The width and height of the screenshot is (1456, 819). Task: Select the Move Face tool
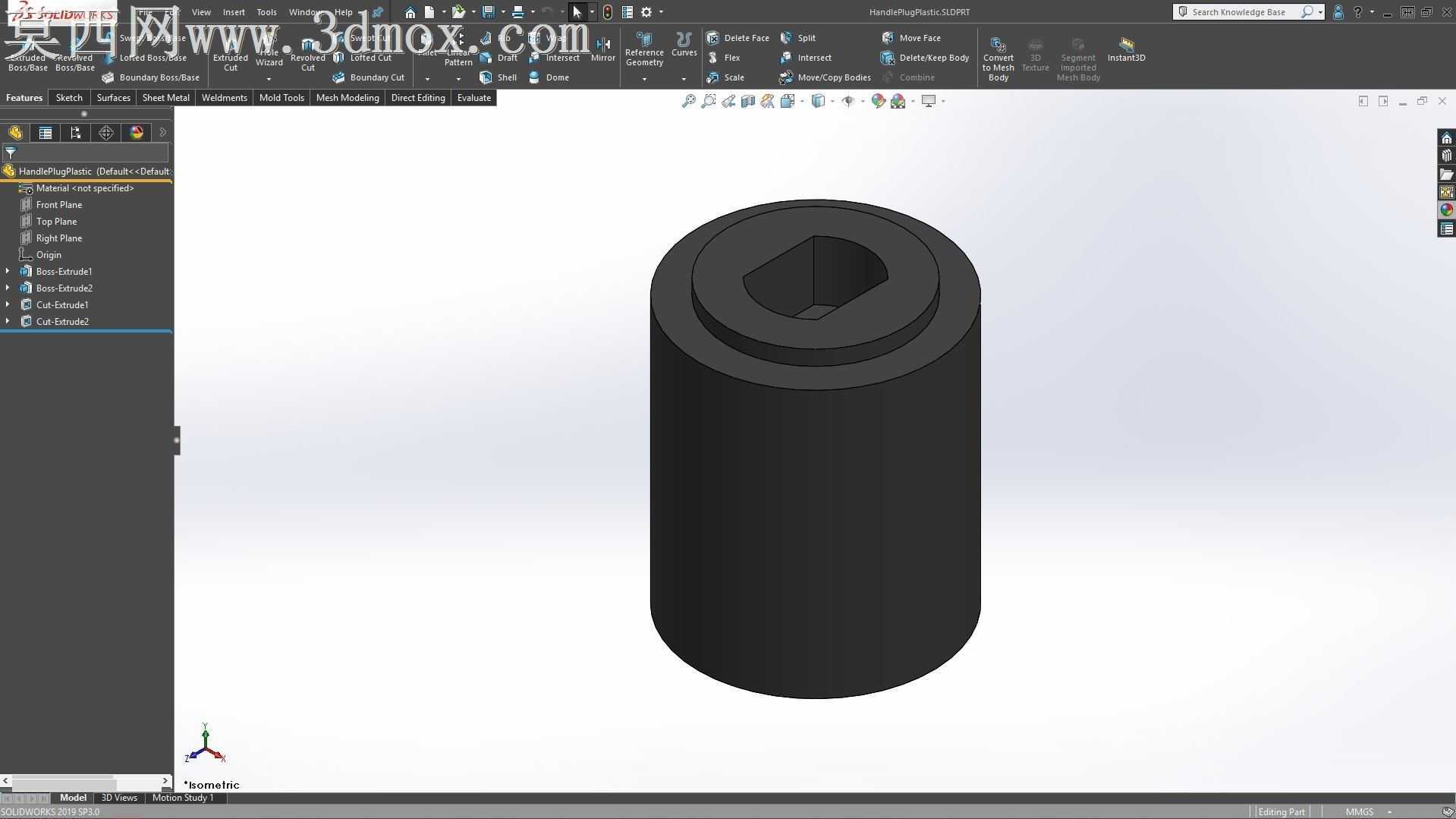click(x=910, y=38)
